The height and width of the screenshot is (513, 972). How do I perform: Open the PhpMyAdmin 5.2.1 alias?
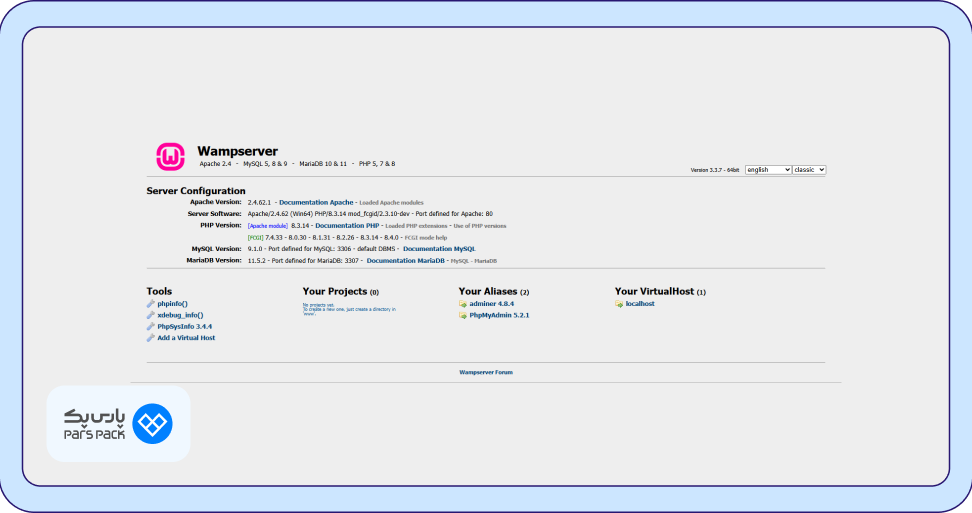click(x=500, y=315)
